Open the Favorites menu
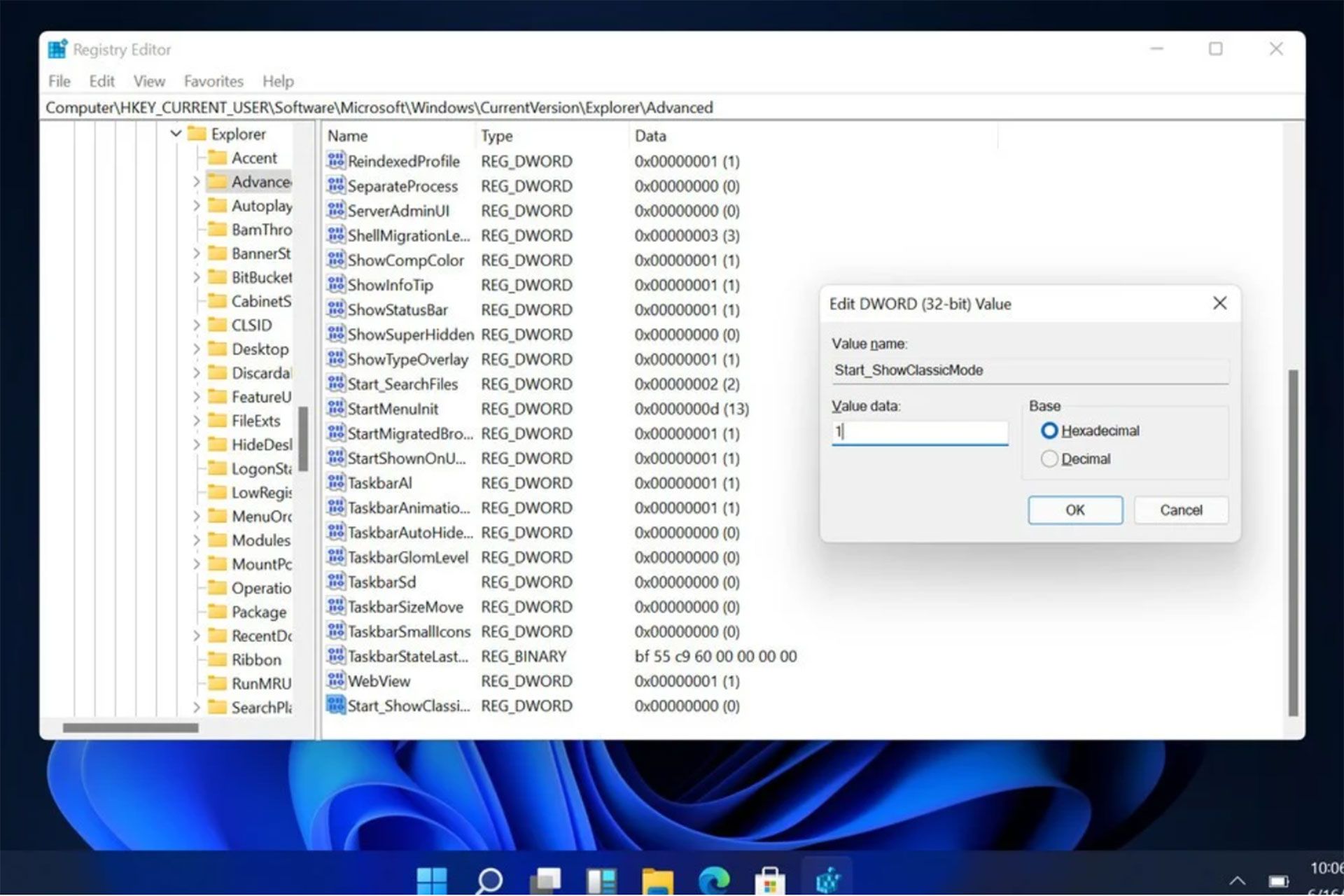 coord(213,81)
